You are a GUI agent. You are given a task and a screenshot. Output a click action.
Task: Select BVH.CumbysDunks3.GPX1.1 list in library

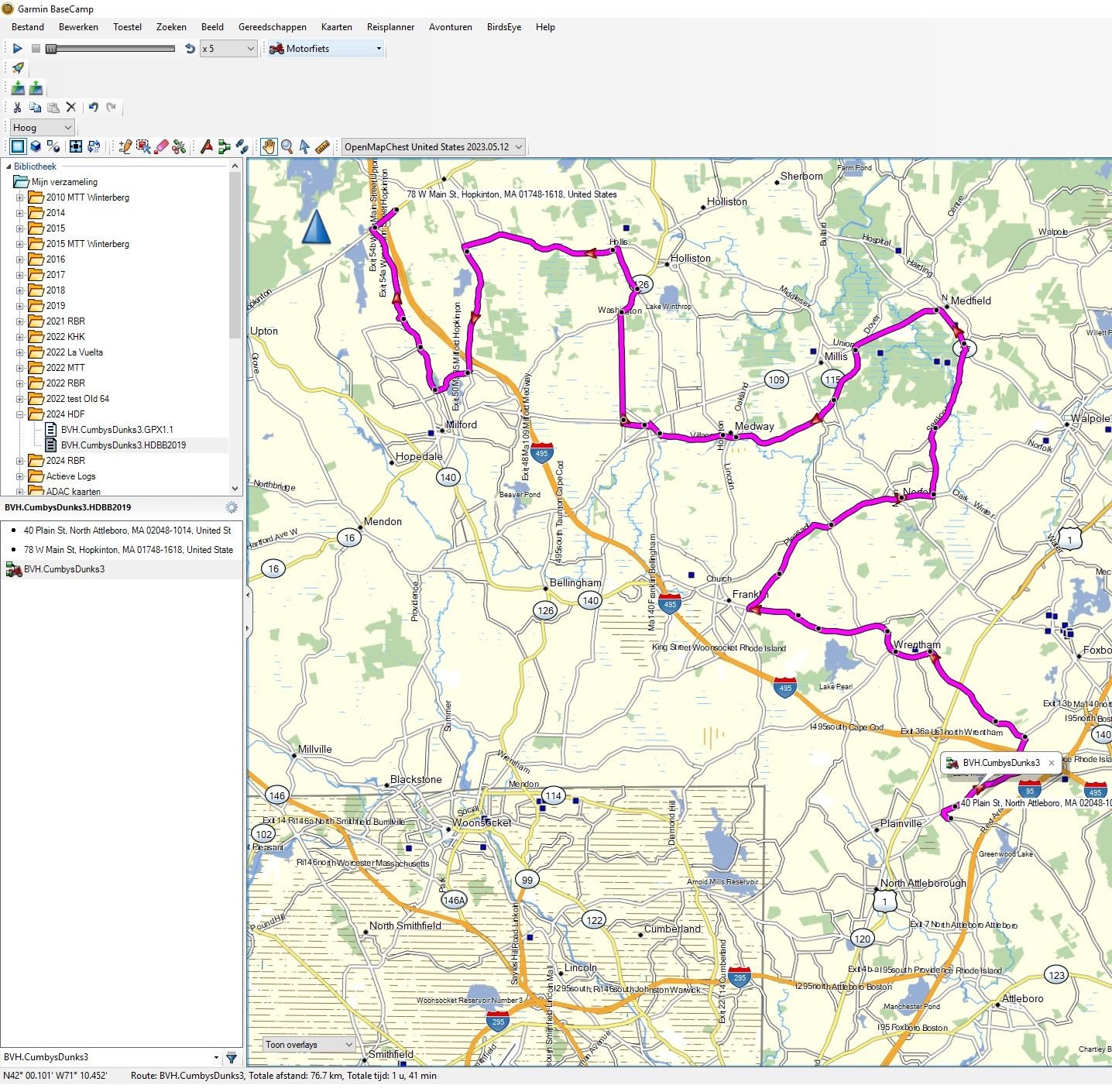click(116, 430)
